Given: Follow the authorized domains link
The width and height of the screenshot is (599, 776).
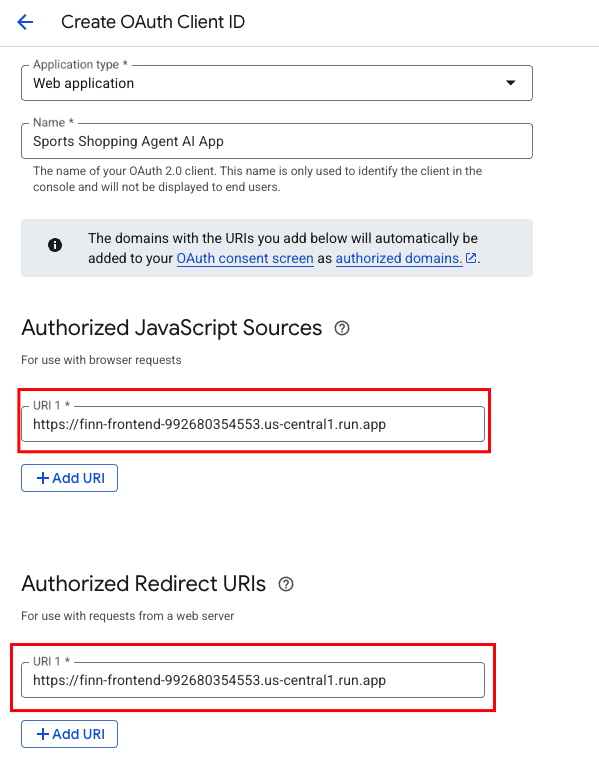Looking at the screenshot, I should [x=399, y=258].
